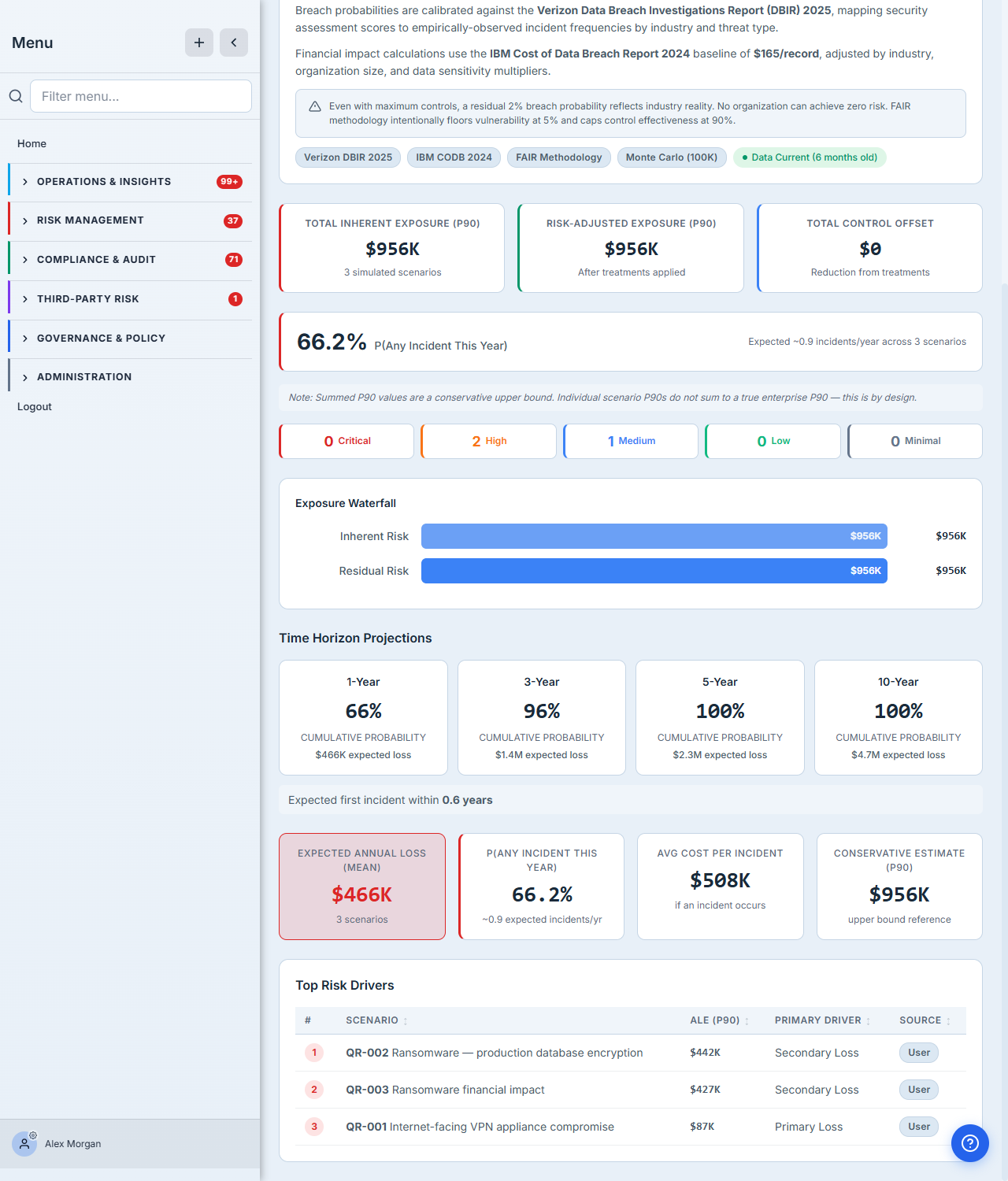Expand the Administration chevron

(x=25, y=377)
